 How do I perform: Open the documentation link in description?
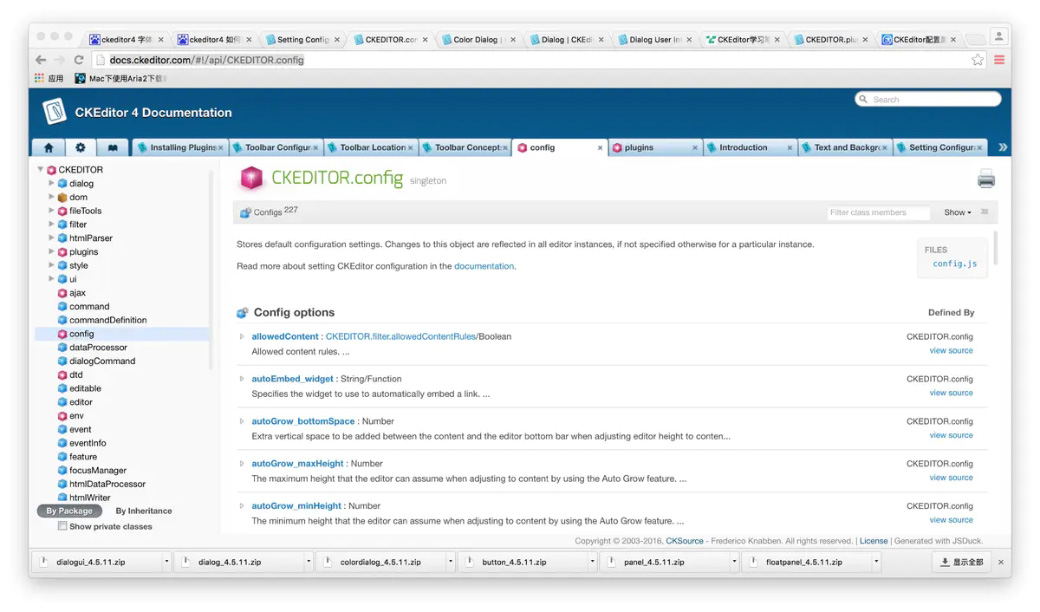[484, 266]
